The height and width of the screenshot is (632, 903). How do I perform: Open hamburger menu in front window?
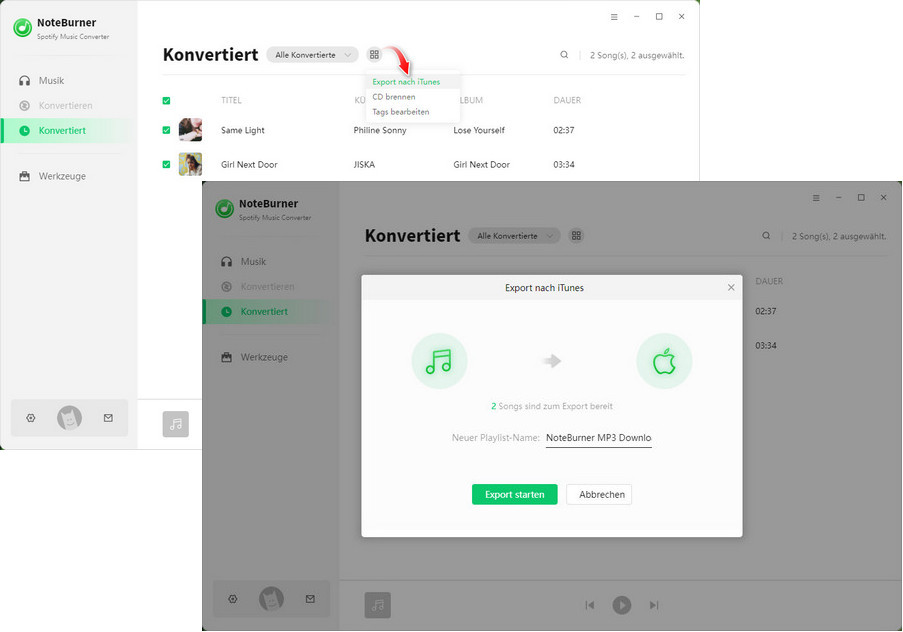[816, 198]
